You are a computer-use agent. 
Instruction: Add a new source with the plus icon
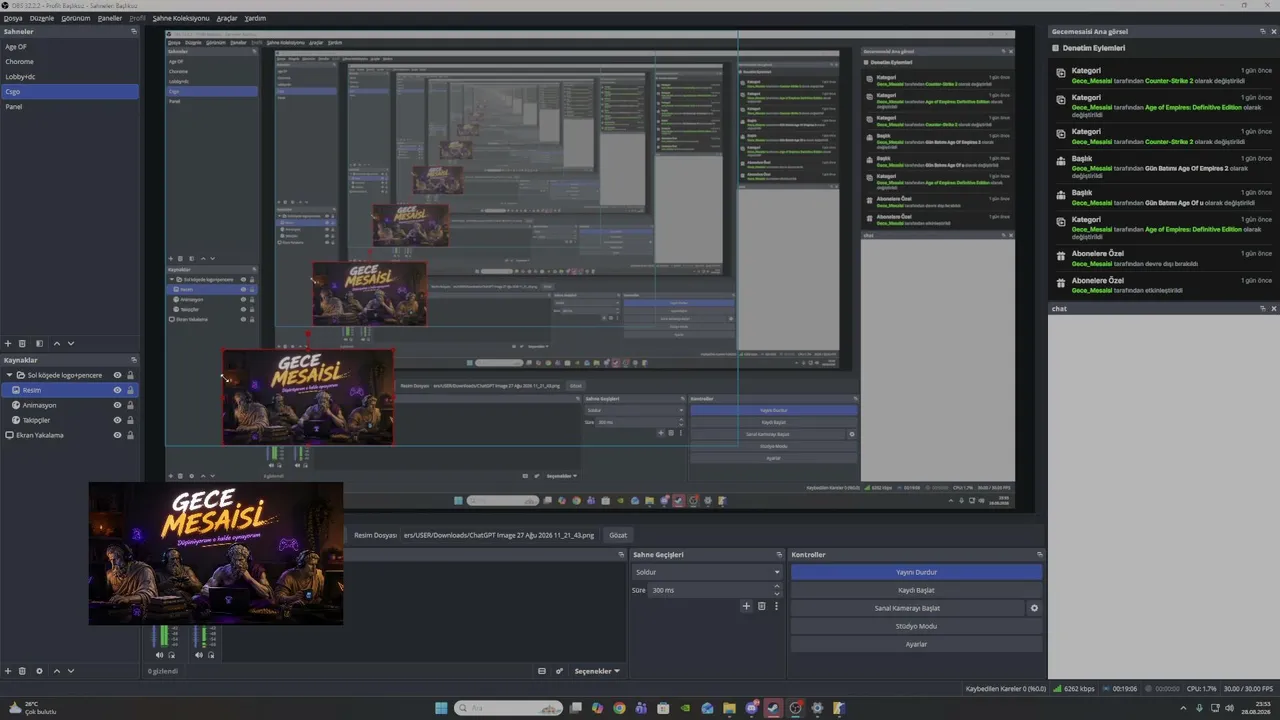(x=8, y=671)
